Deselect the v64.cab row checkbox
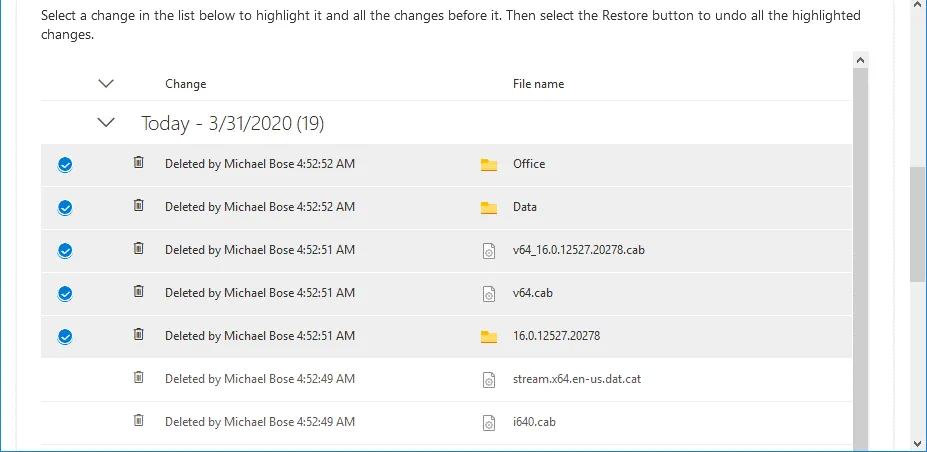Viewport: 927px width, 452px height. click(x=65, y=294)
